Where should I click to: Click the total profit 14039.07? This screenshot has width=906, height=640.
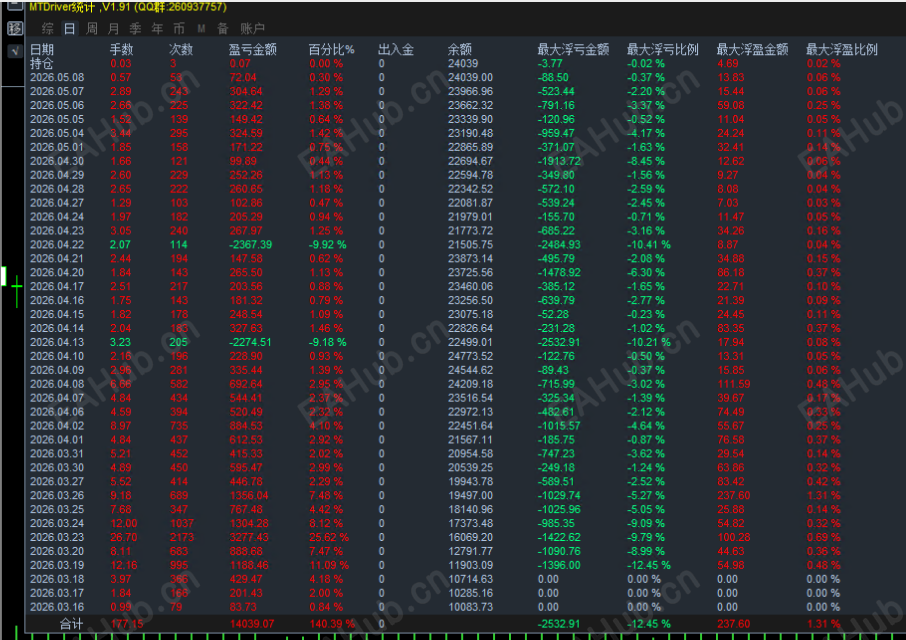click(252, 624)
